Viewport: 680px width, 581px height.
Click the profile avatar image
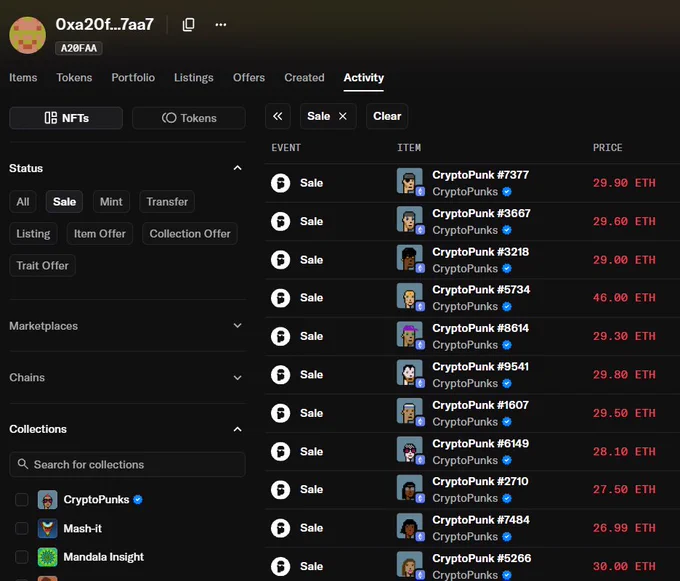click(27, 35)
